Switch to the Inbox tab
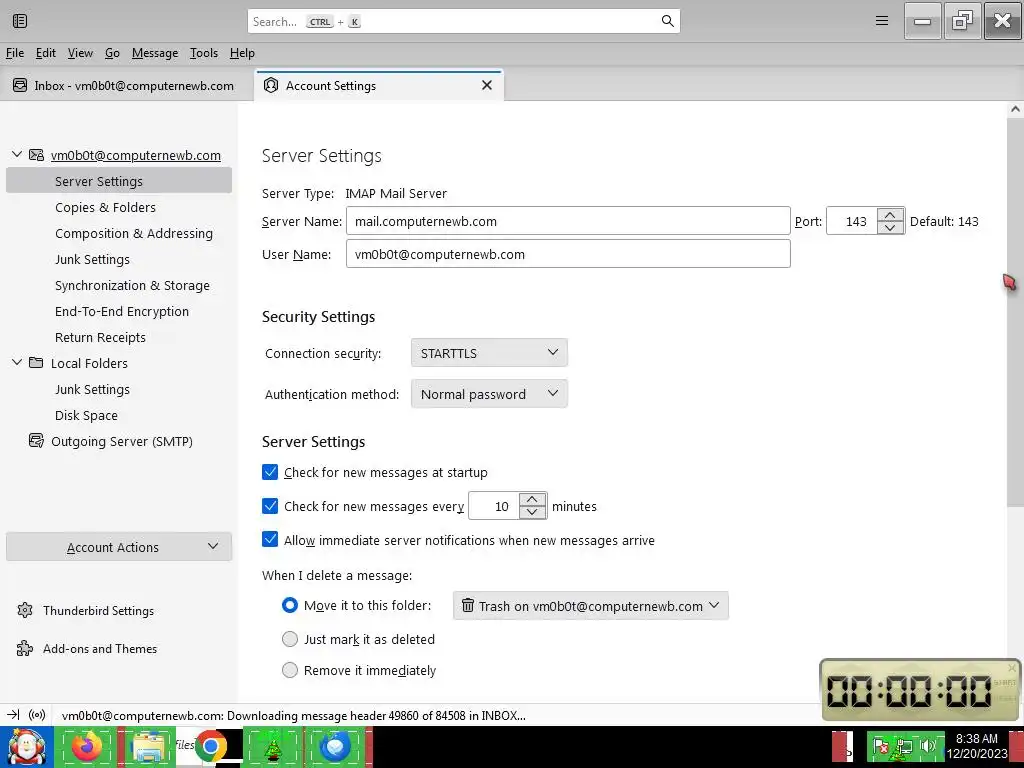The image size is (1024, 768). [127, 86]
